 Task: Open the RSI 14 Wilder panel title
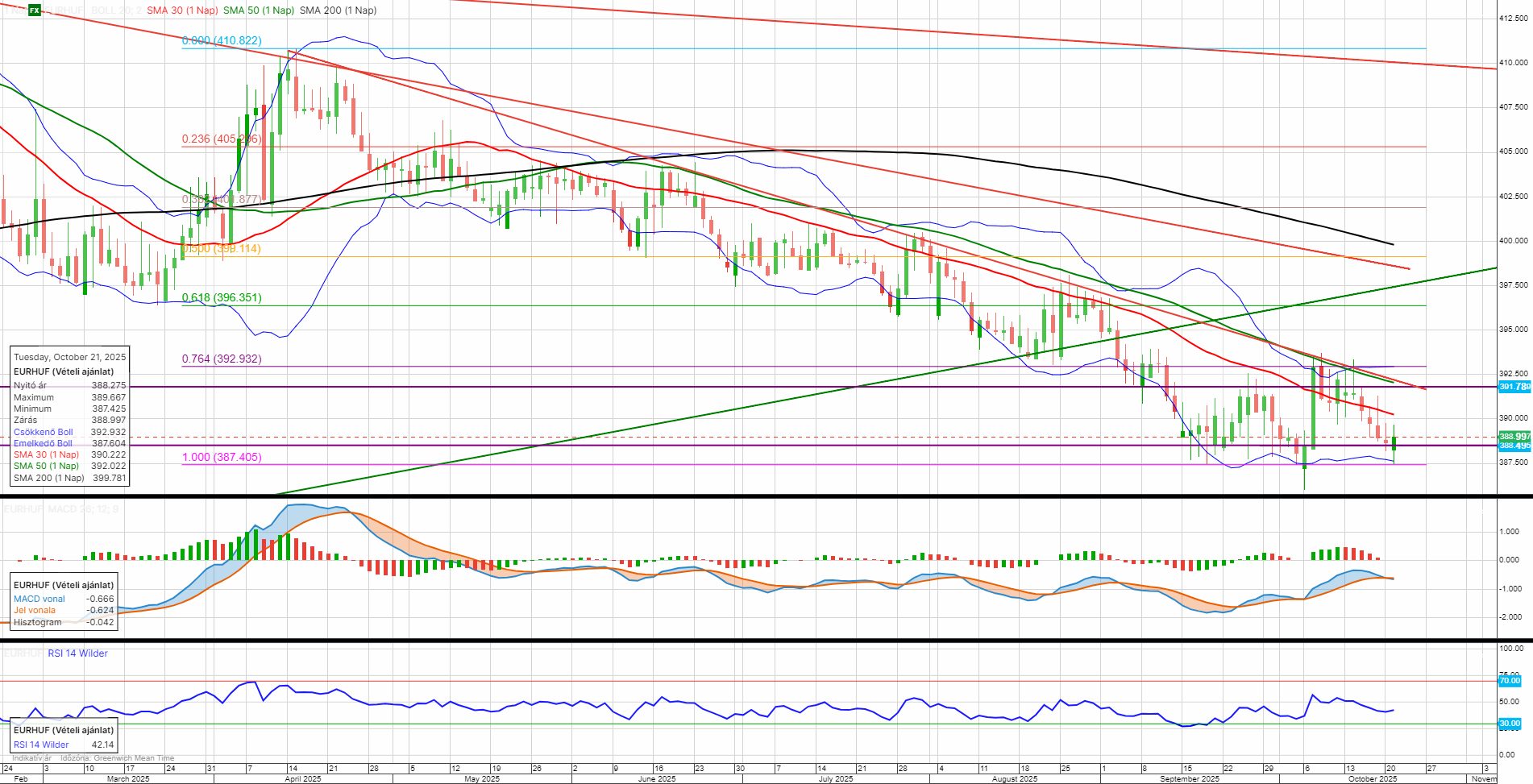77,653
